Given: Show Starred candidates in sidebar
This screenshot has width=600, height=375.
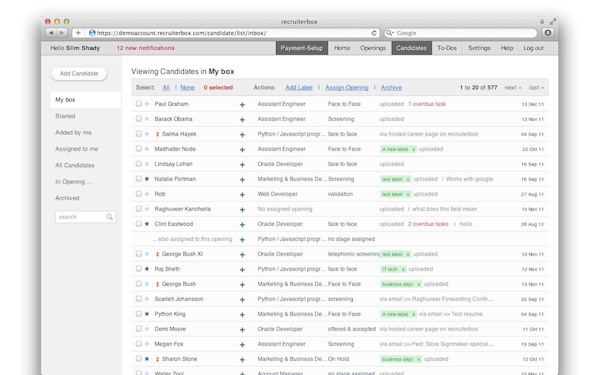Looking at the screenshot, I should click(65, 116).
